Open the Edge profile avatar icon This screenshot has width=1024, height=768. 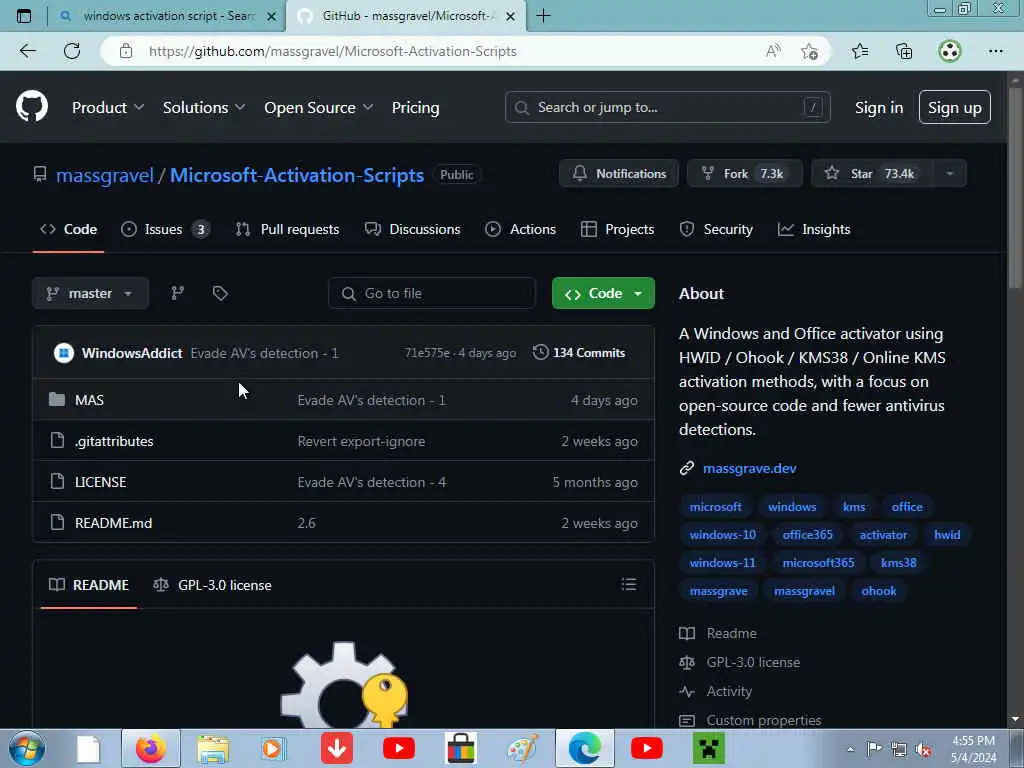pyautogui.click(x=950, y=51)
